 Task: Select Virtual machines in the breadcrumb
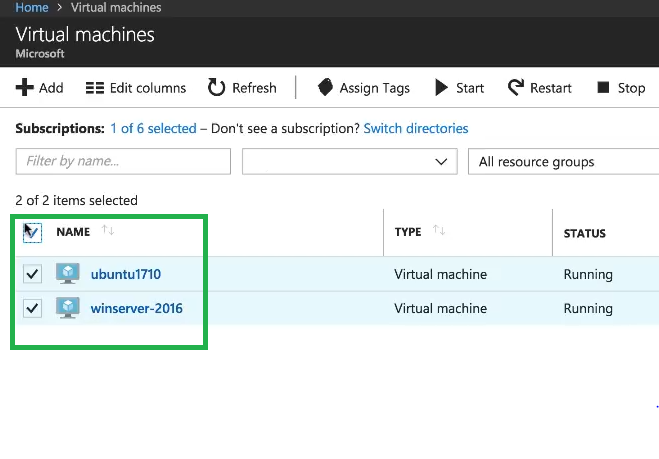(116, 8)
